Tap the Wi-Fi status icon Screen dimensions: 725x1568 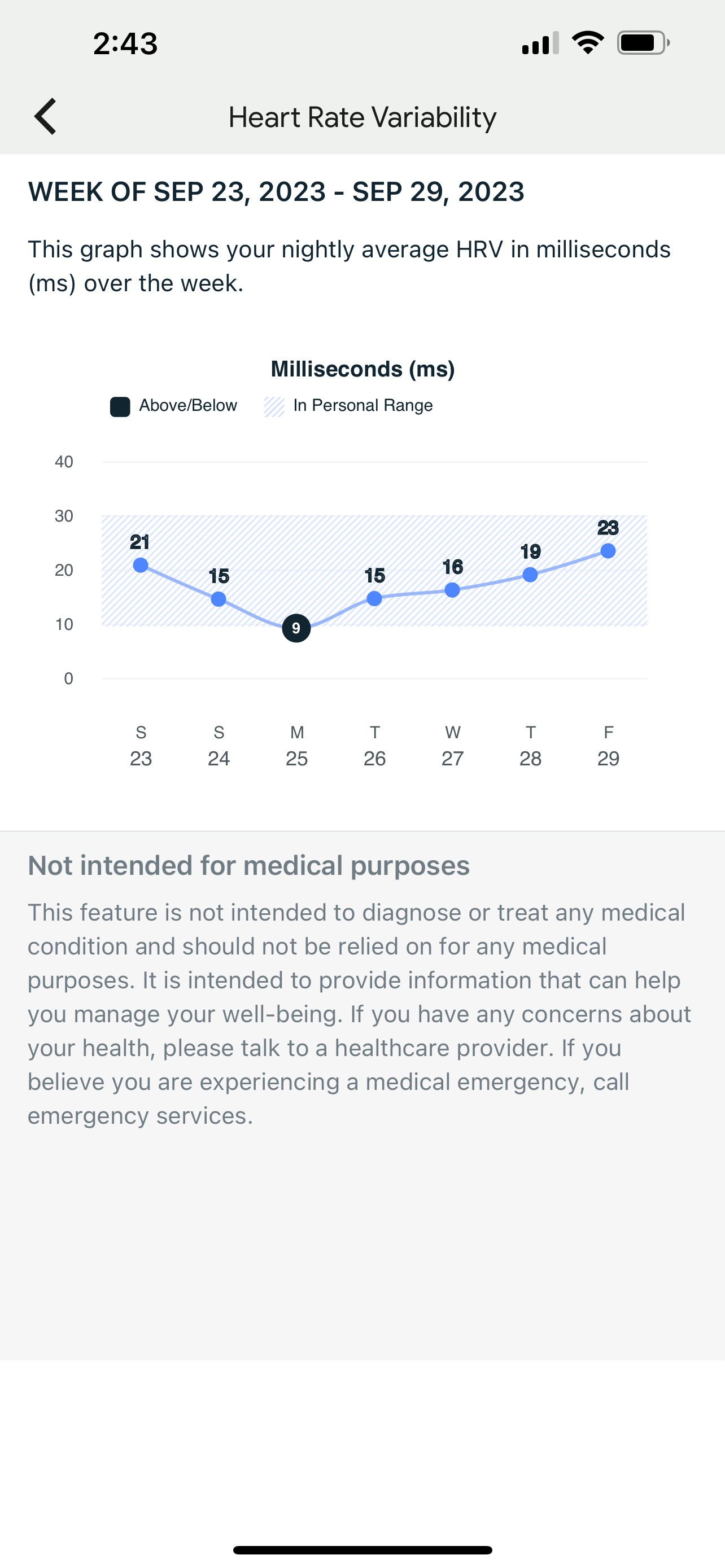point(587,43)
